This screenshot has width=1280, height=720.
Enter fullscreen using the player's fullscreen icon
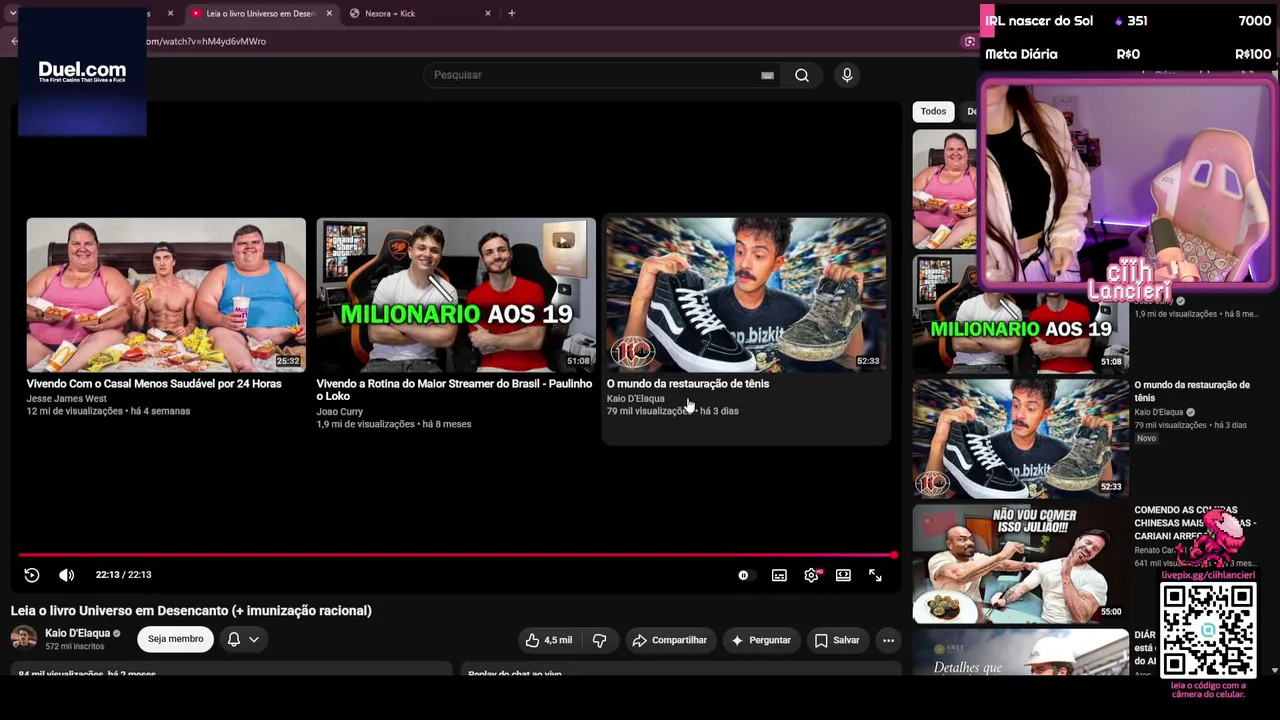[x=875, y=575]
